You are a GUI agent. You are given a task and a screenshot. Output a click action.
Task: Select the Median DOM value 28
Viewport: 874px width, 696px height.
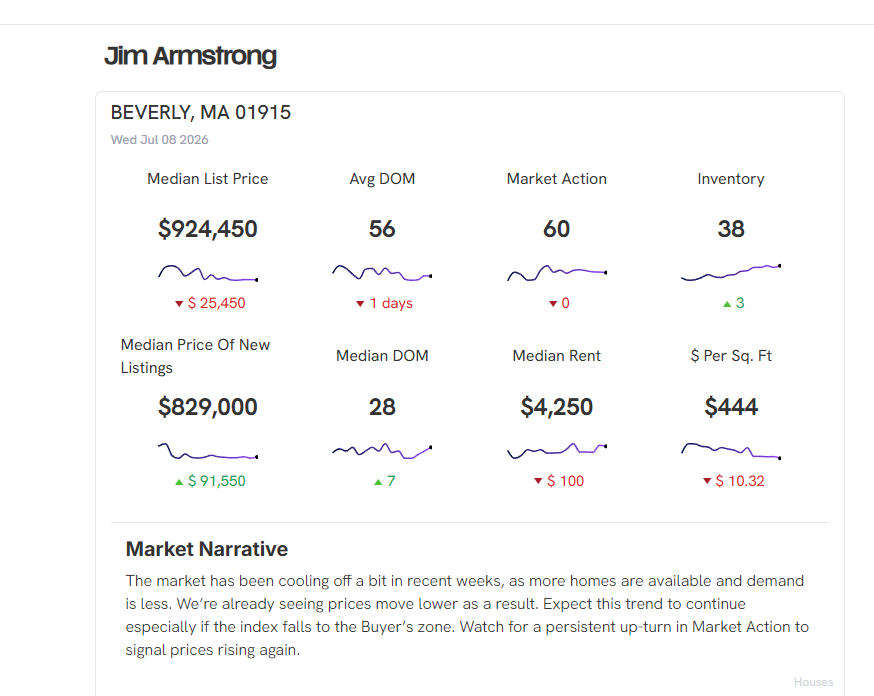pyautogui.click(x=382, y=407)
